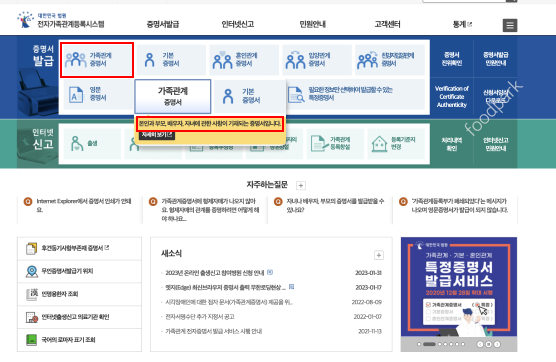Click the 증명서 진위확인 link

(x=451, y=59)
